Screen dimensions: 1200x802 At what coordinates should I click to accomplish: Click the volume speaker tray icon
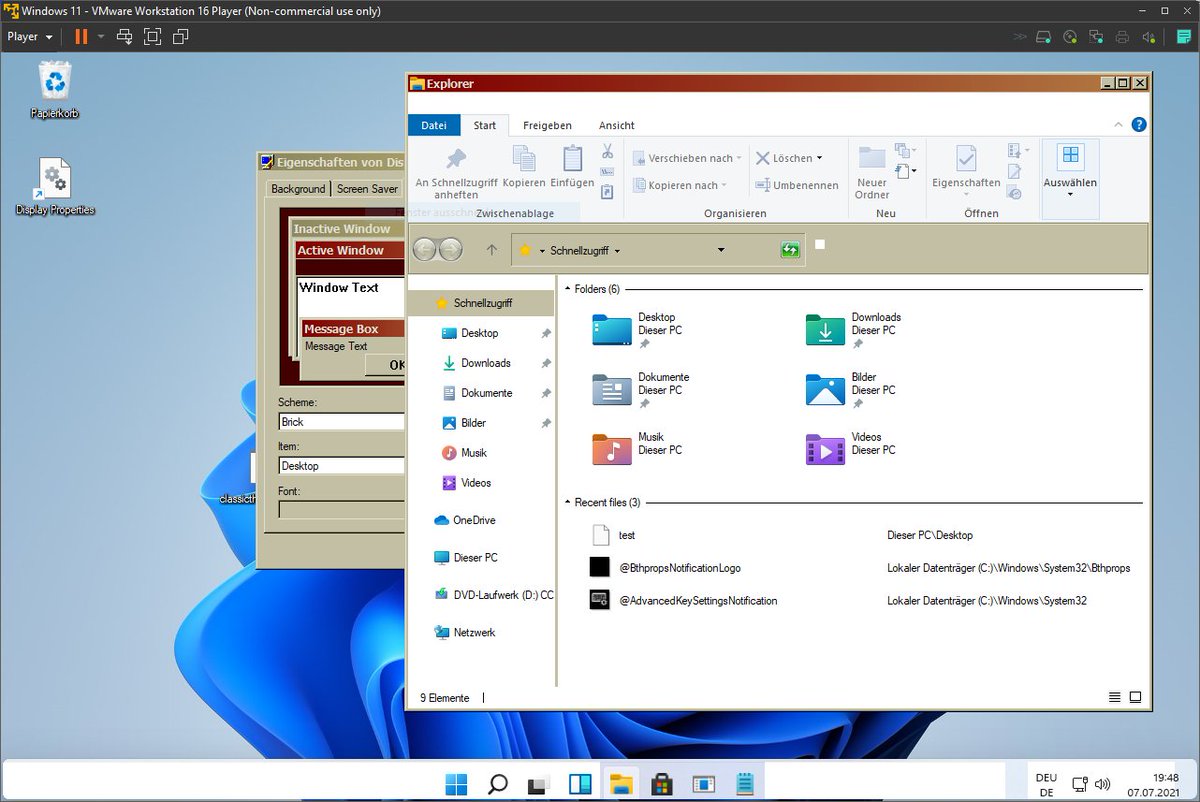tap(1102, 784)
